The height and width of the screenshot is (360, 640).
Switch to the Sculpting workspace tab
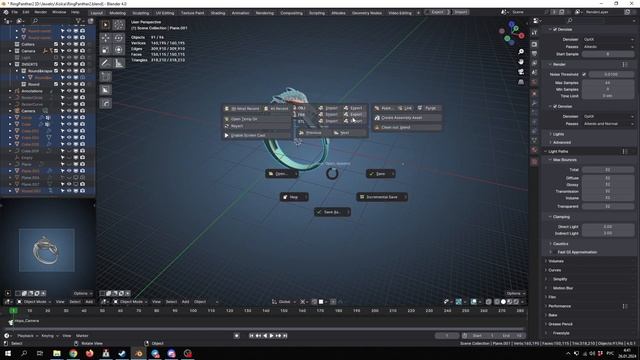pyautogui.click(x=141, y=13)
